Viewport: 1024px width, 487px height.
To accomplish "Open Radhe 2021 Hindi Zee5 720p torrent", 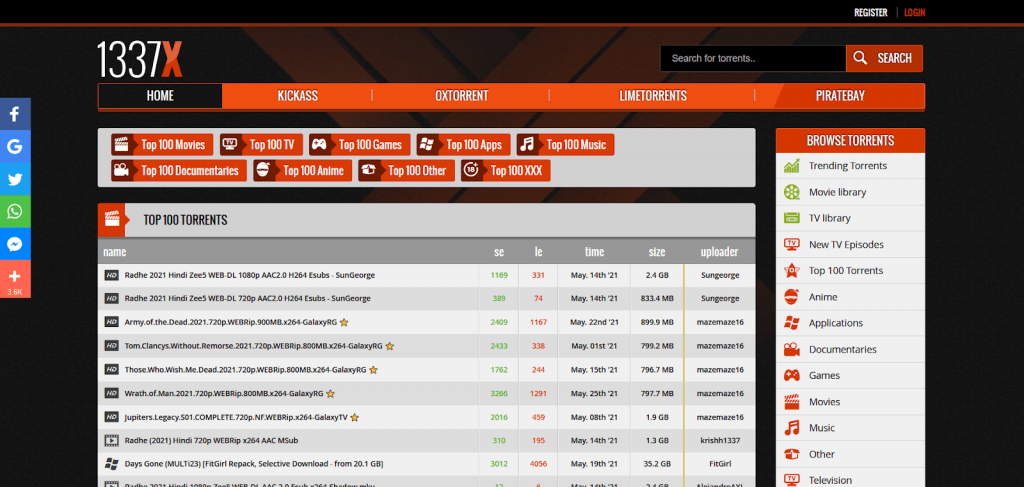I will [248, 298].
